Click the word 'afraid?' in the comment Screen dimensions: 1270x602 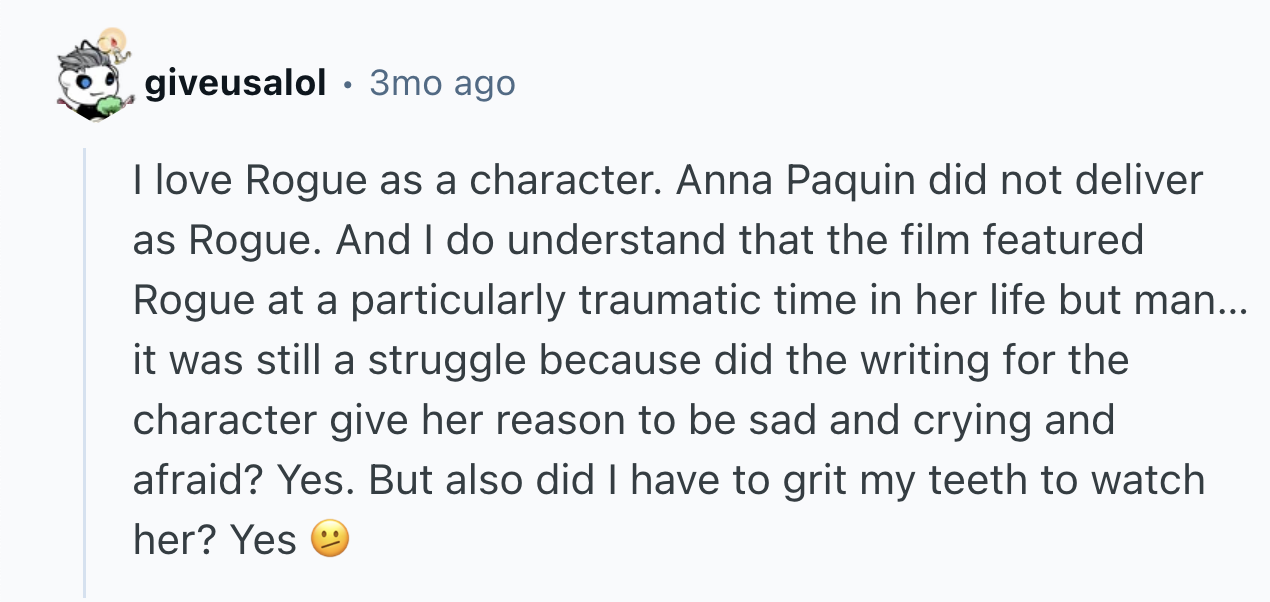click(x=195, y=481)
